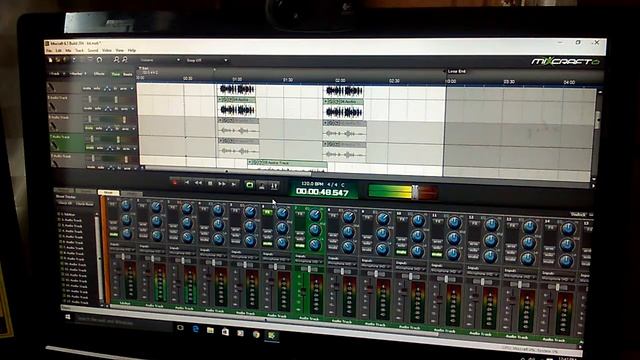The height and width of the screenshot is (360, 640).
Task: Toggle the mute button on mixer channel 1
Action: click(x=113, y=235)
